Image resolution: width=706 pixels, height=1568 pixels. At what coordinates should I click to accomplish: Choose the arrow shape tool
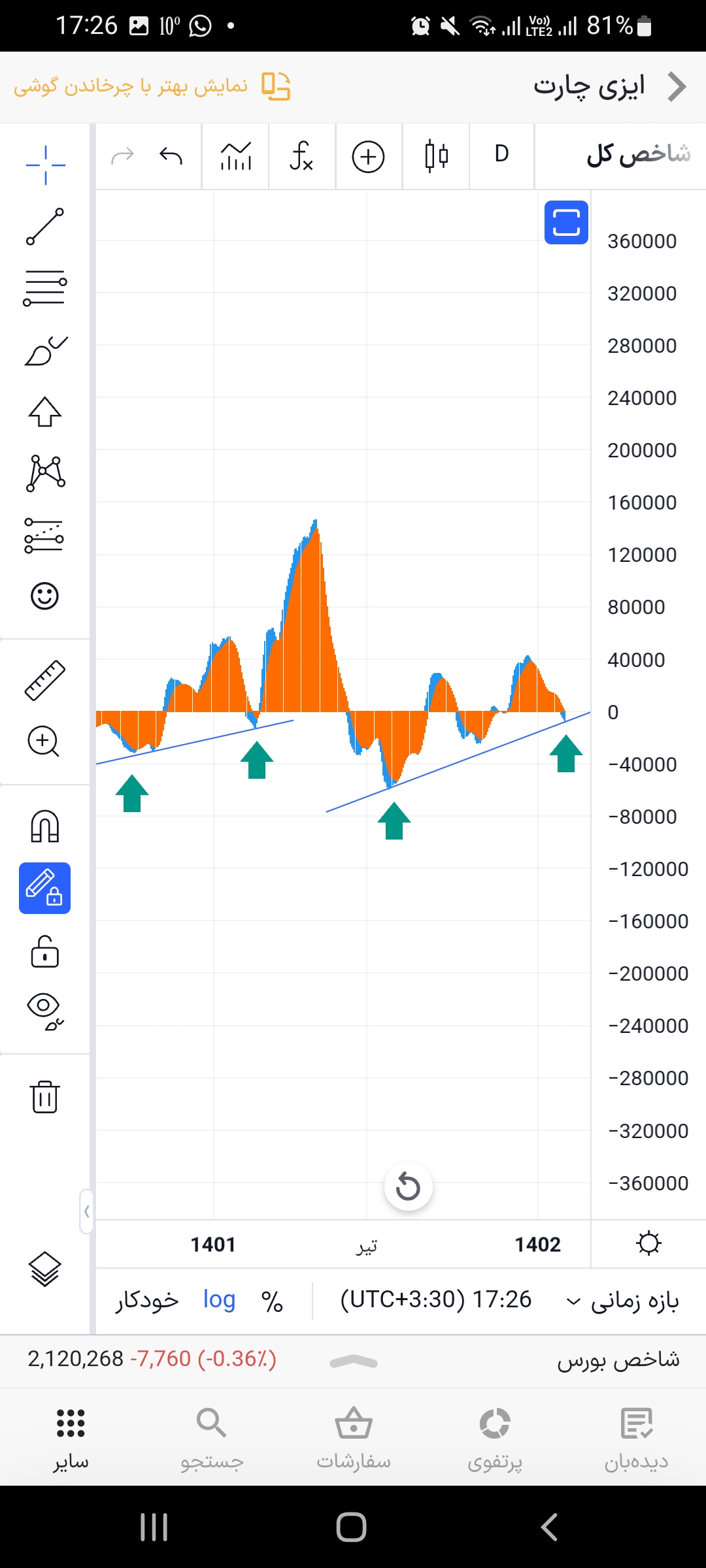point(45,412)
